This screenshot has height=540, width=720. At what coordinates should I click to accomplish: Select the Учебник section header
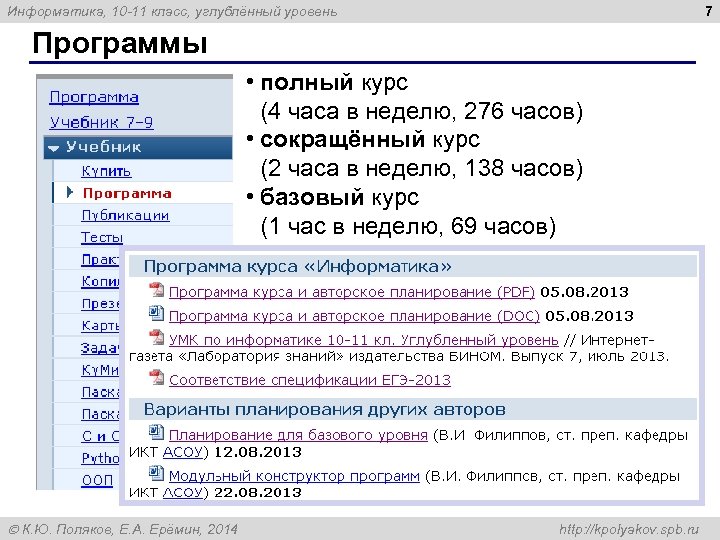point(138,147)
